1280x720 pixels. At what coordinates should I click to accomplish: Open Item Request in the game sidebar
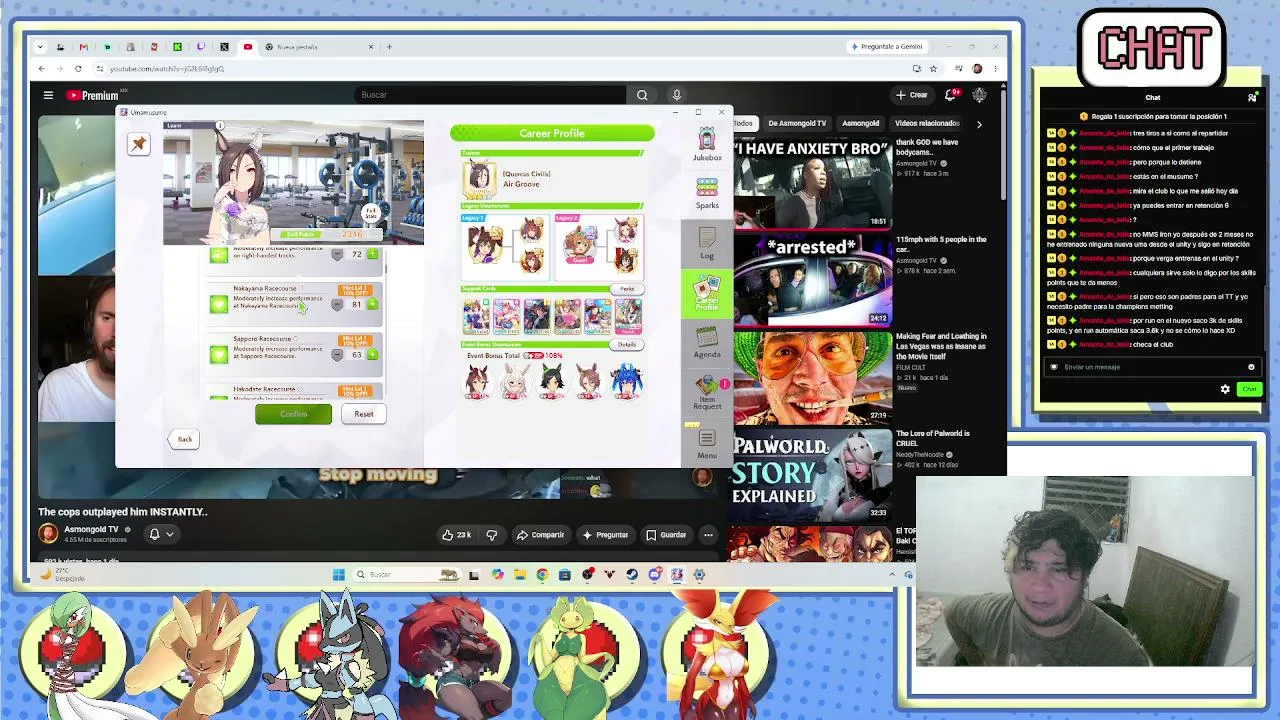707,392
